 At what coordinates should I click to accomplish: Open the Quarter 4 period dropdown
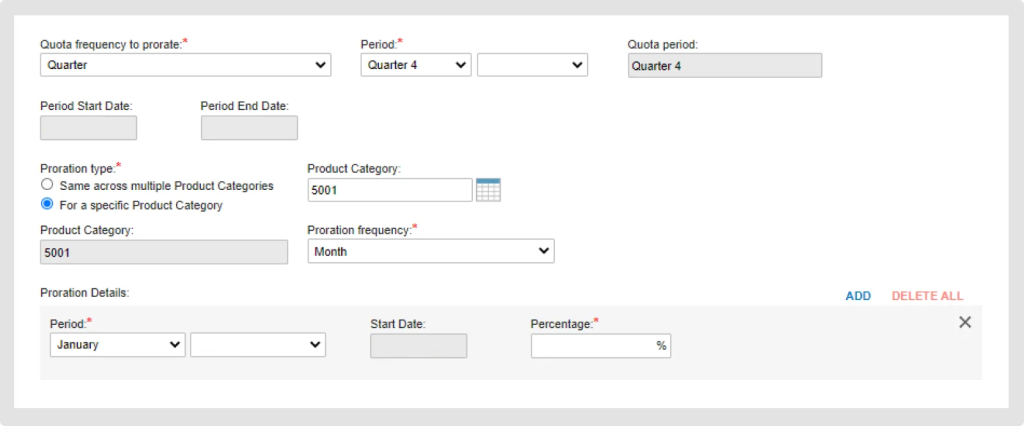(415, 65)
